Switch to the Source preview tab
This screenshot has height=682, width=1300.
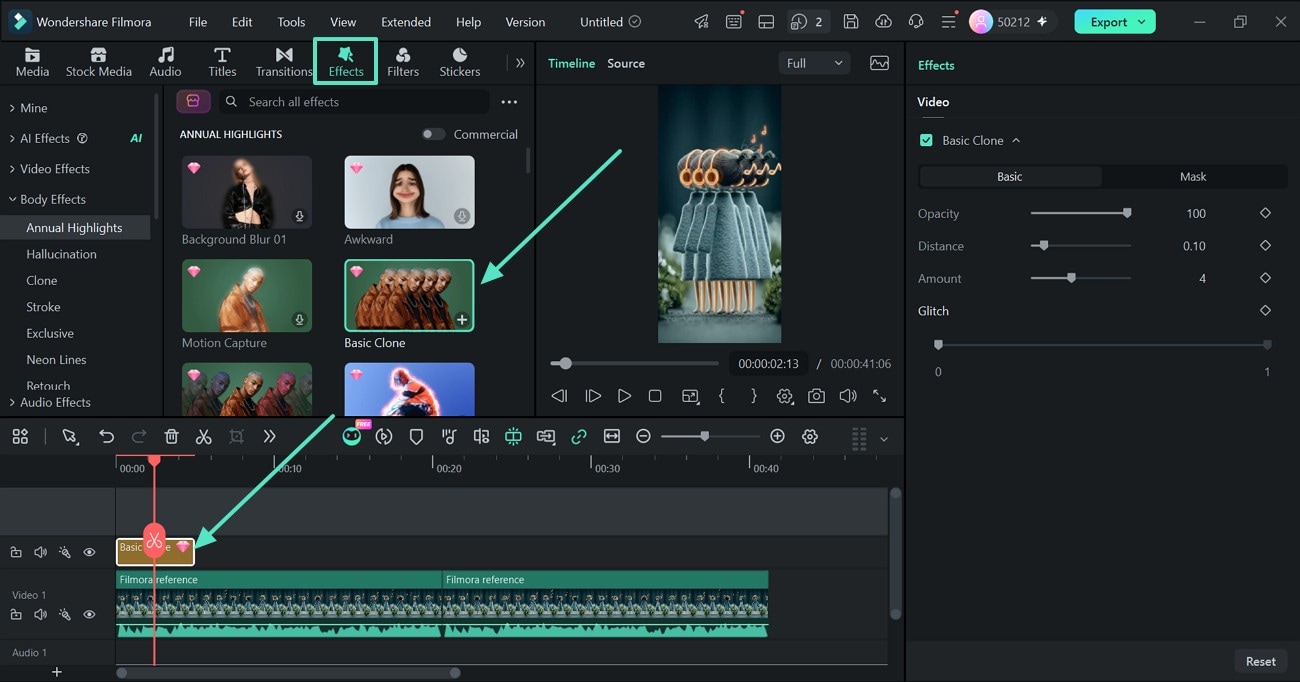[x=626, y=63]
